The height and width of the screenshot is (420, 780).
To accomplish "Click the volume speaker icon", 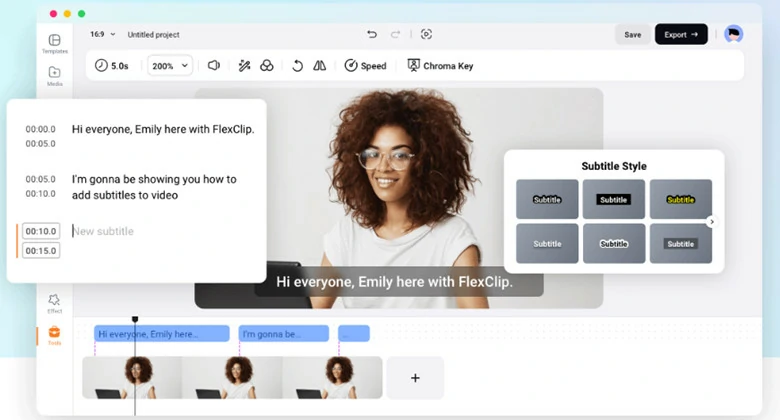I will click(x=214, y=66).
